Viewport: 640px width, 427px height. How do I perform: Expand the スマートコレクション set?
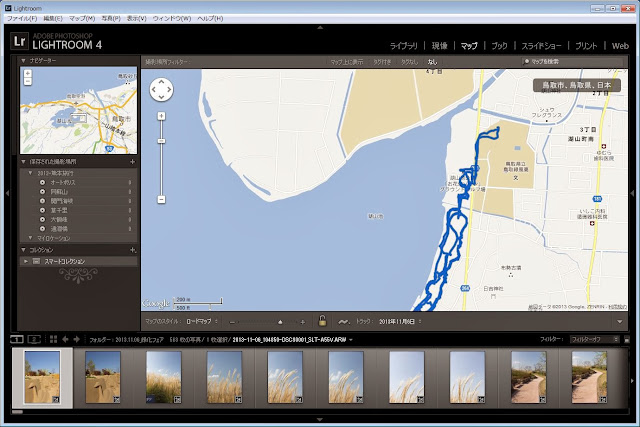(x=26, y=261)
